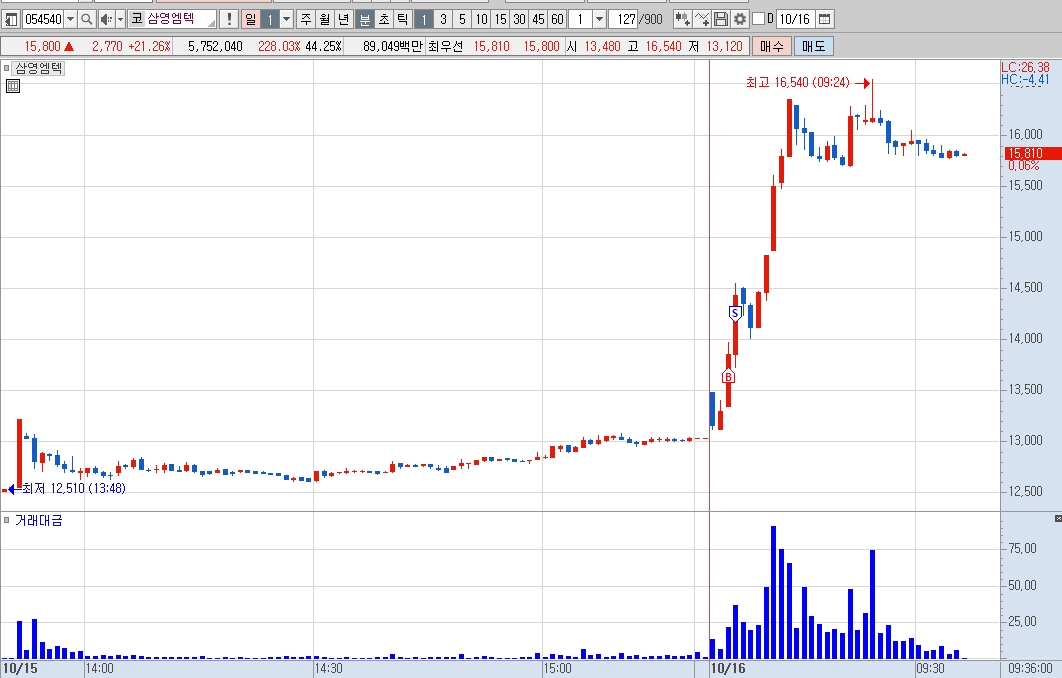Click the B buy marker on the chart
The width and height of the screenshot is (1062, 678).
point(728,377)
